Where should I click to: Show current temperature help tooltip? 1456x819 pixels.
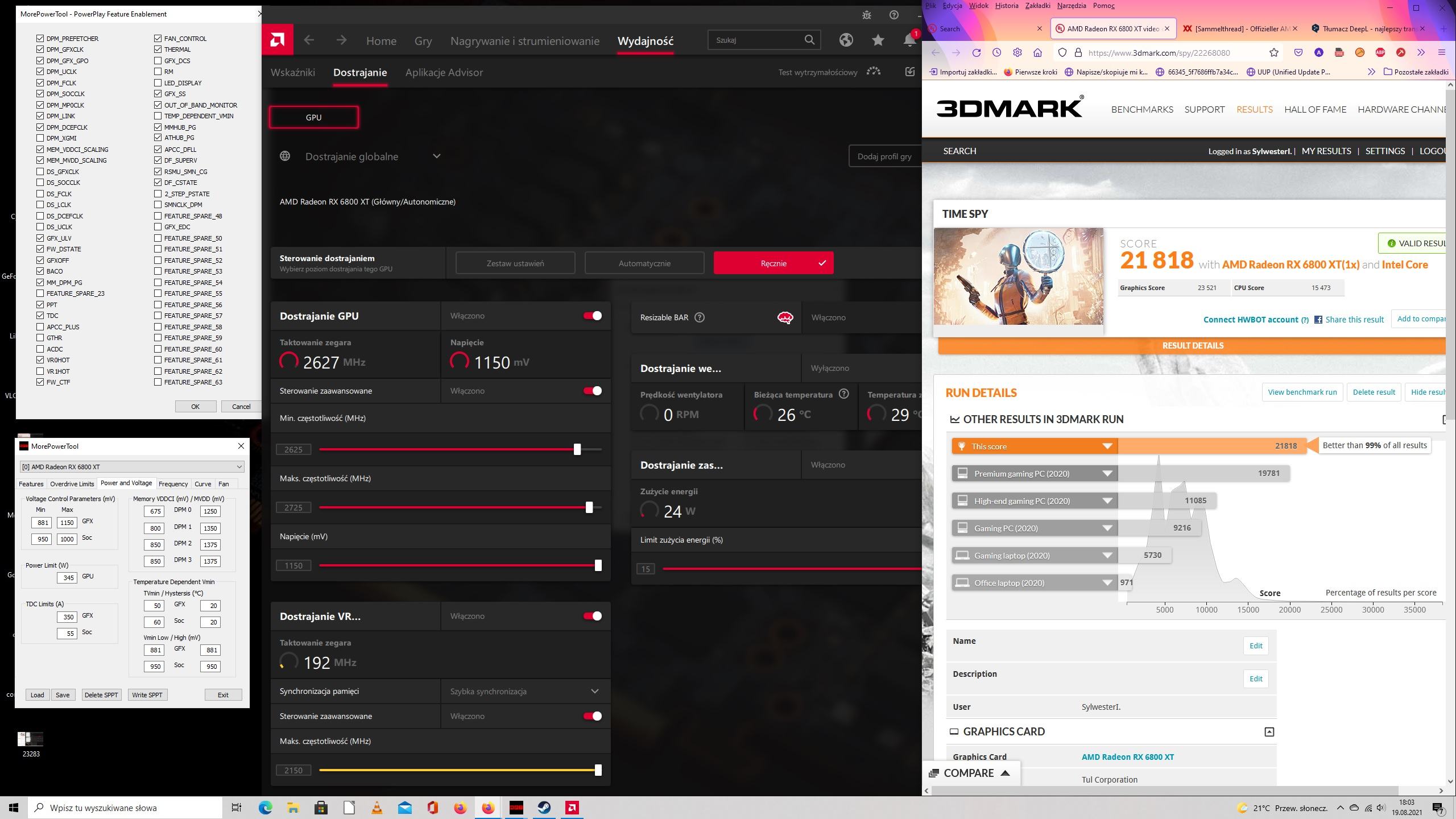pyautogui.click(x=844, y=394)
